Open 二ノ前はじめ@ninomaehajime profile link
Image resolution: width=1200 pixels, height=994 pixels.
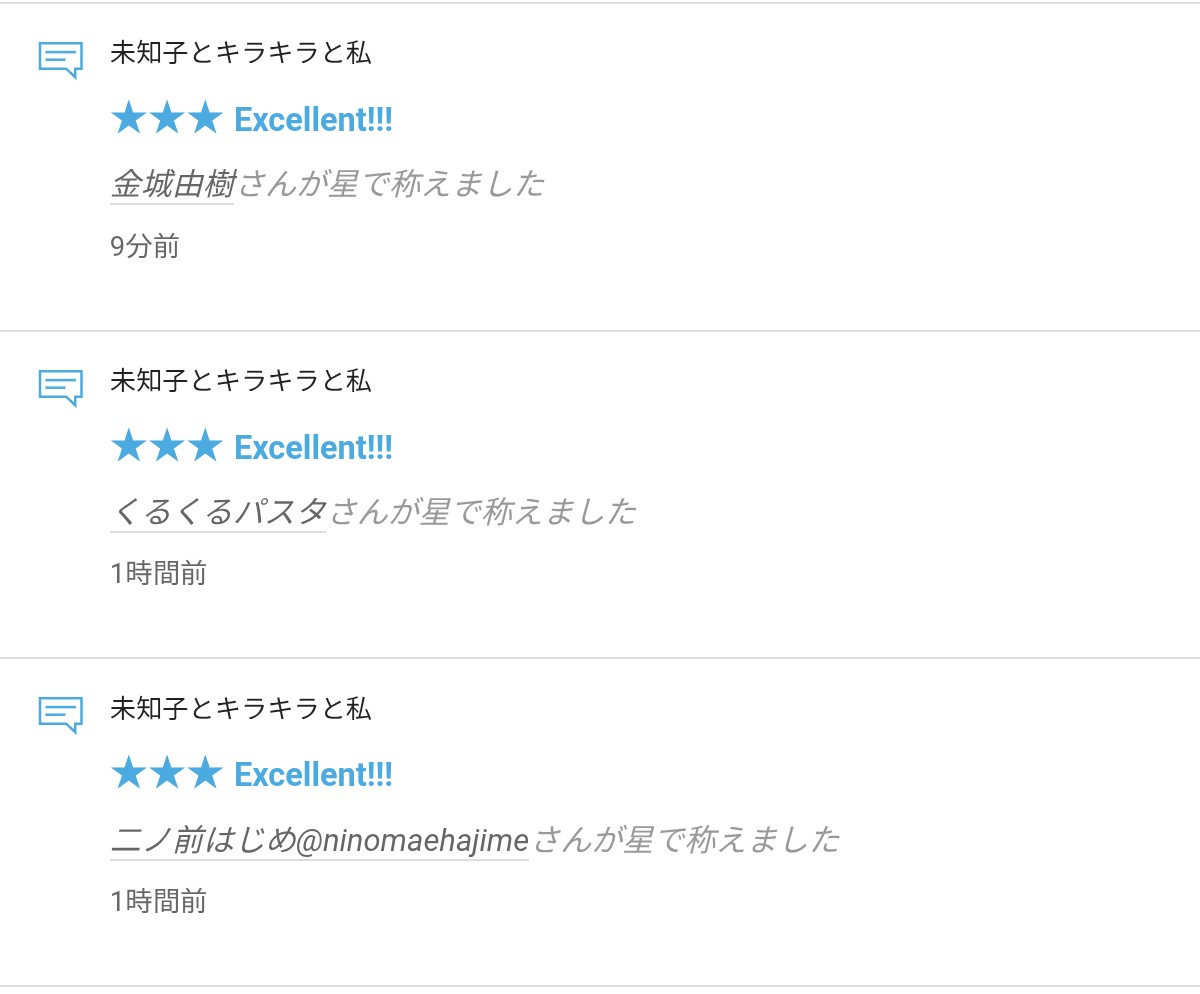point(319,840)
